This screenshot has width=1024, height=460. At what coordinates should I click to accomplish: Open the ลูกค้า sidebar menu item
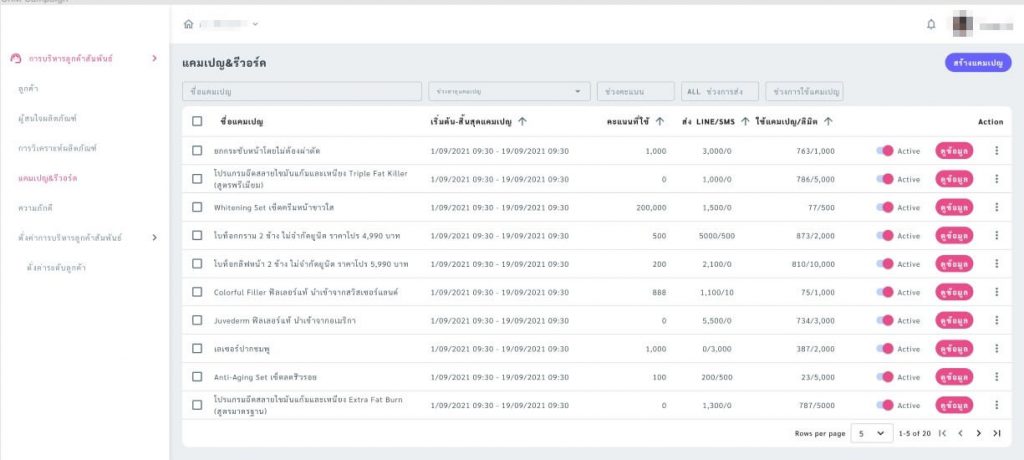click(x=29, y=88)
